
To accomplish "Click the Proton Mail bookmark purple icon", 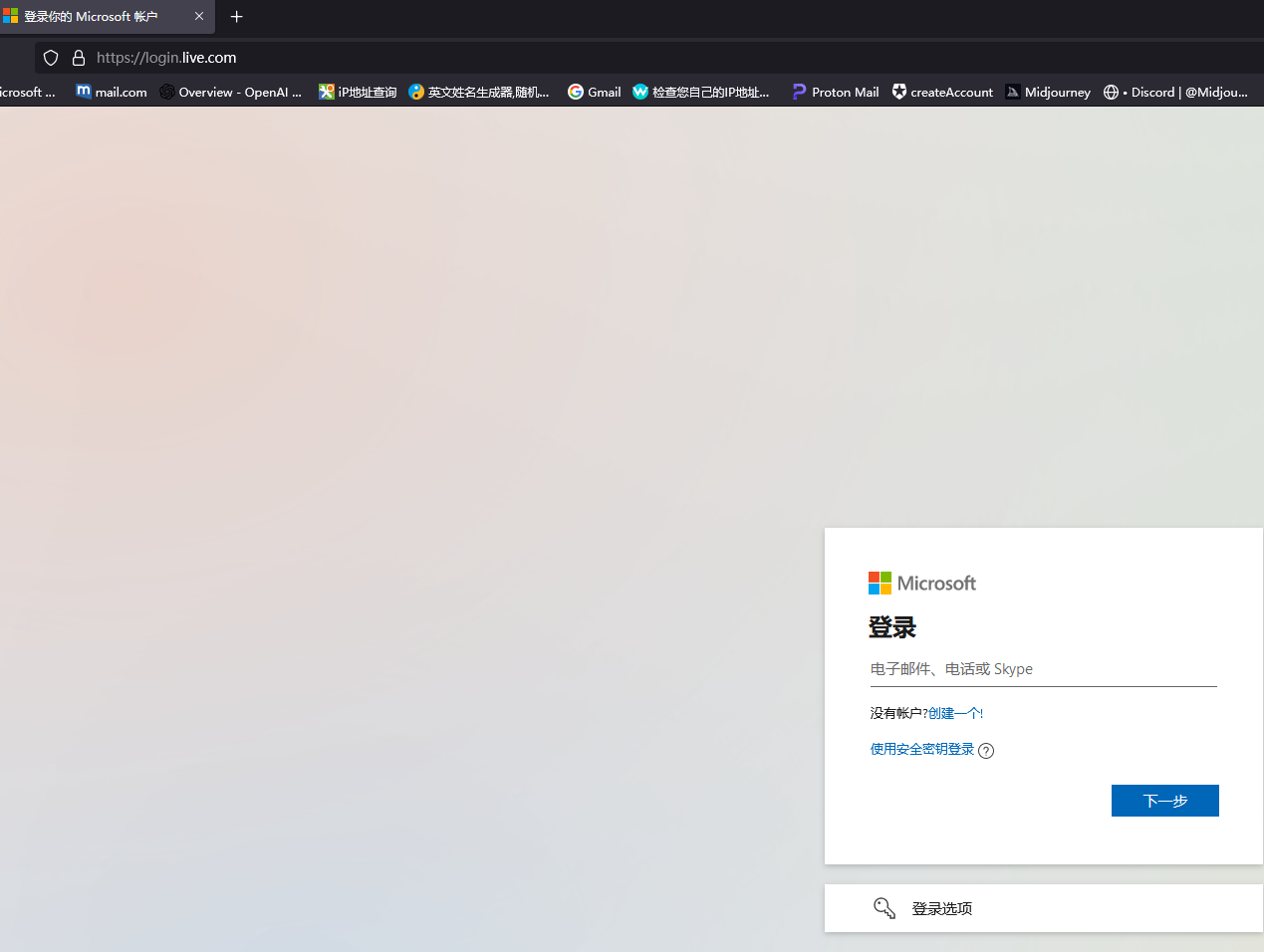I will [799, 92].
